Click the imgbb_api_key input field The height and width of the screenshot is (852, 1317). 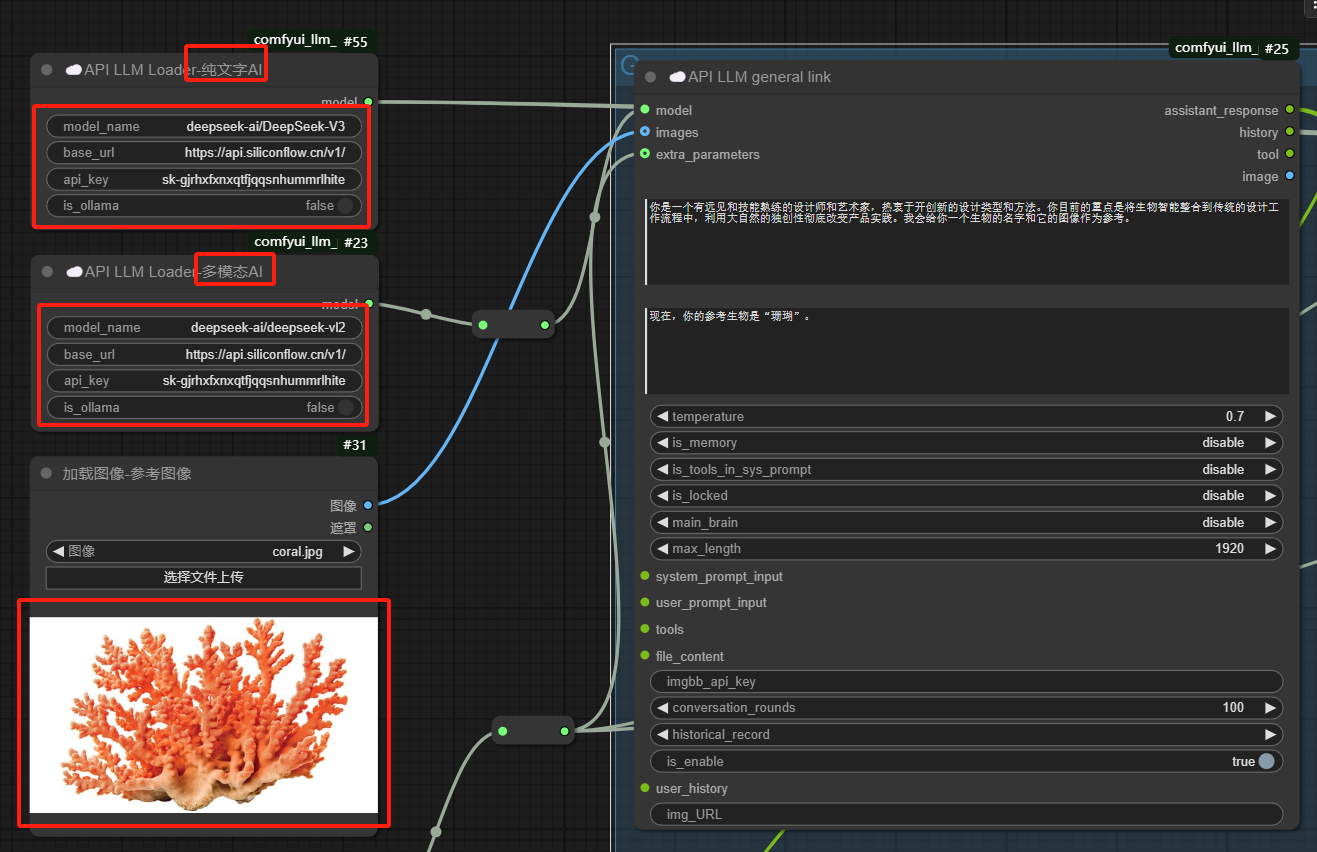point(966,682)
